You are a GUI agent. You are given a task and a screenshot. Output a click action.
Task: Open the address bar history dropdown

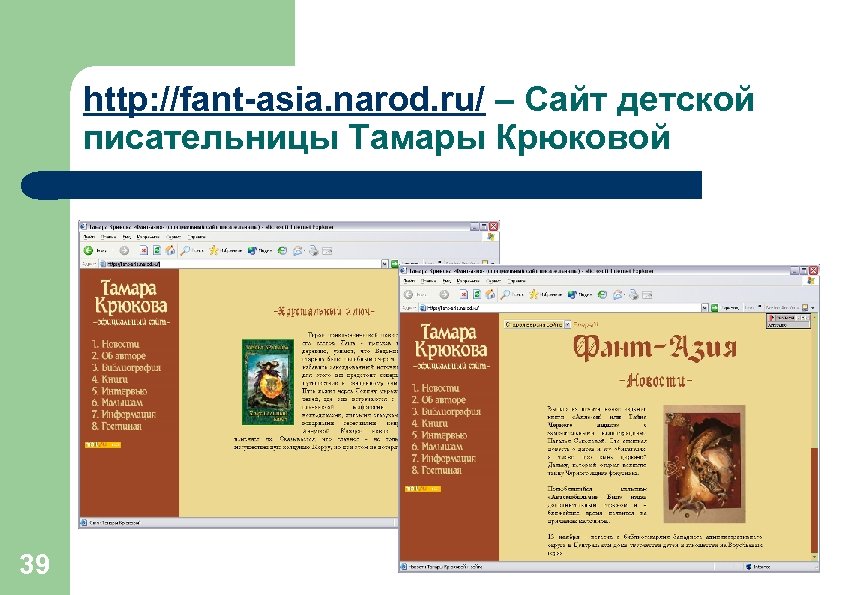705,308
